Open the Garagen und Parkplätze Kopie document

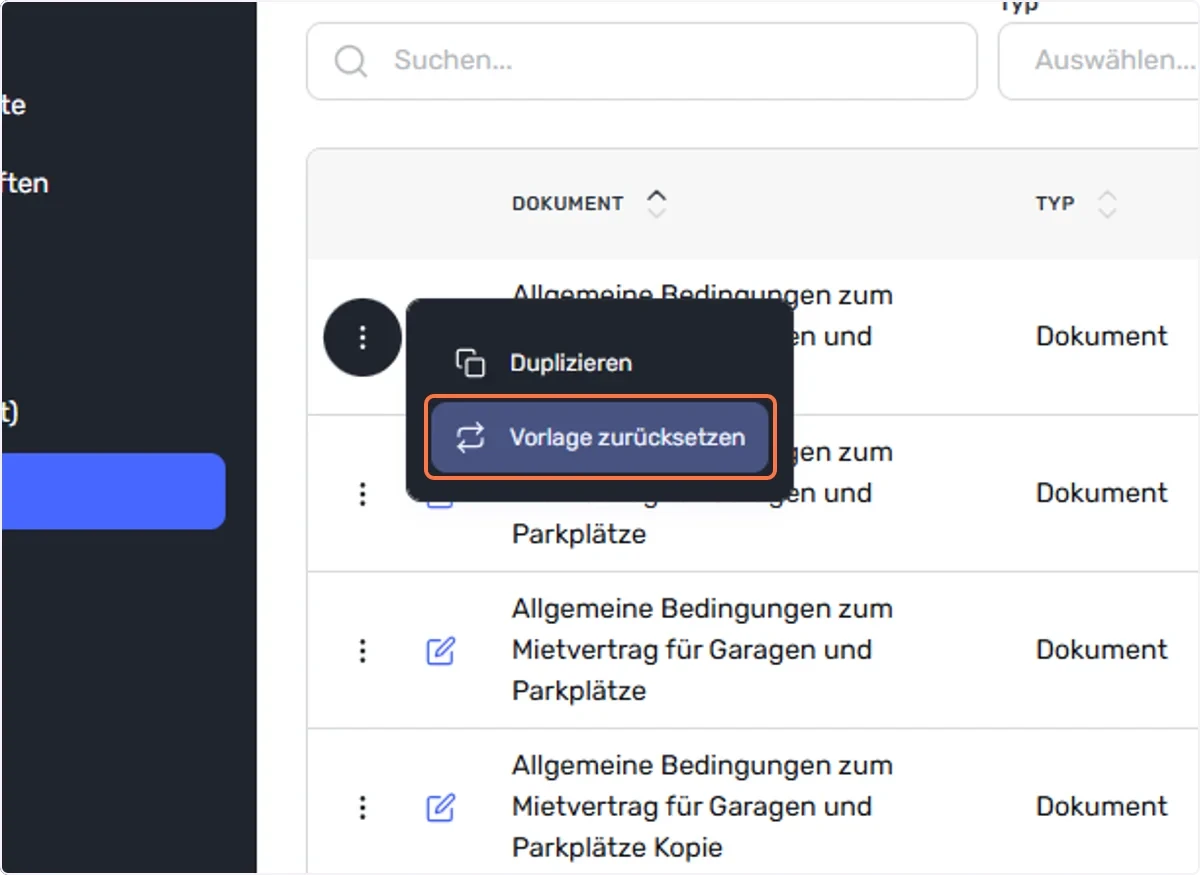click(x=702, y=807)
